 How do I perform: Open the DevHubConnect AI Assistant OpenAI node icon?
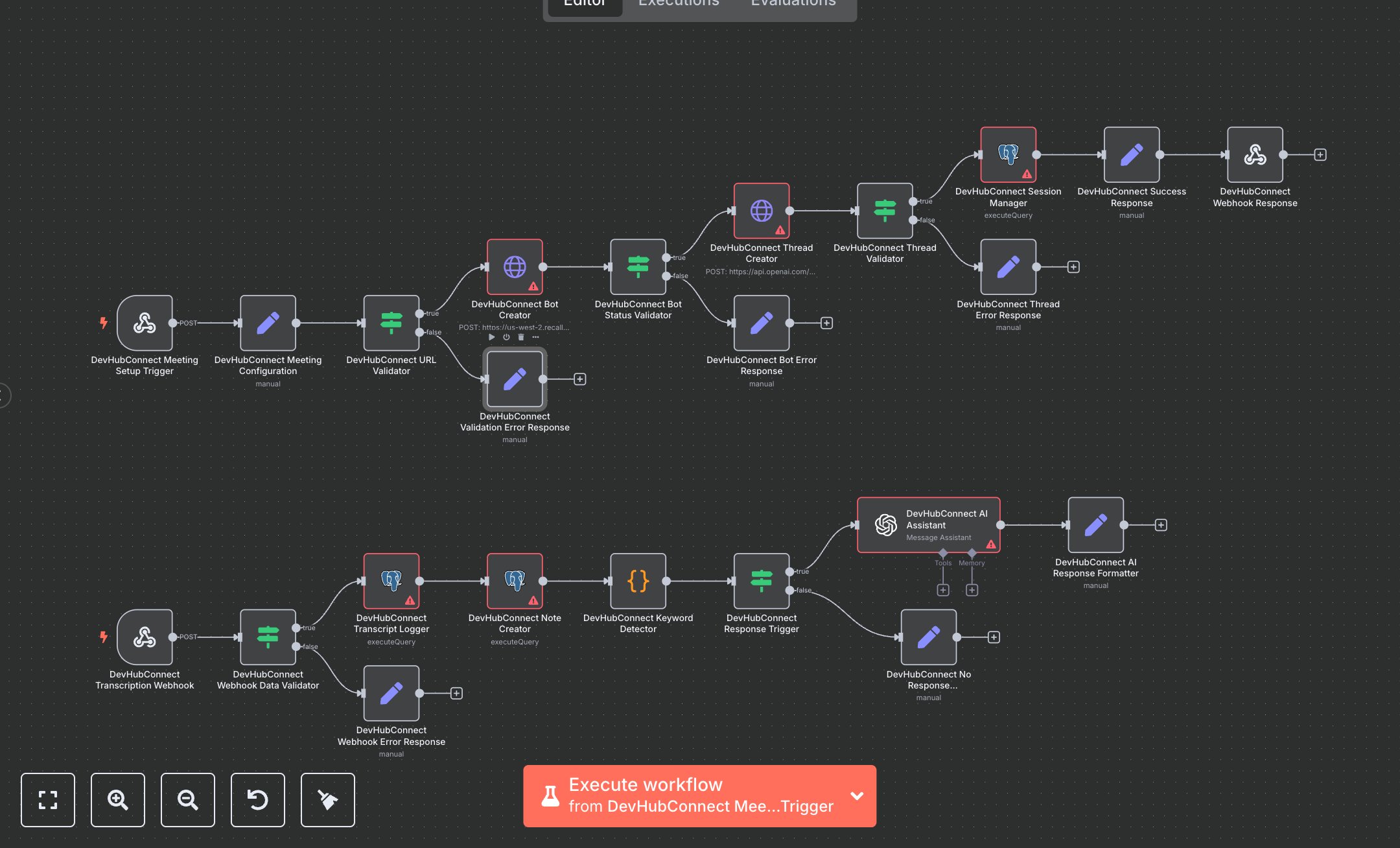pos(887,524)
